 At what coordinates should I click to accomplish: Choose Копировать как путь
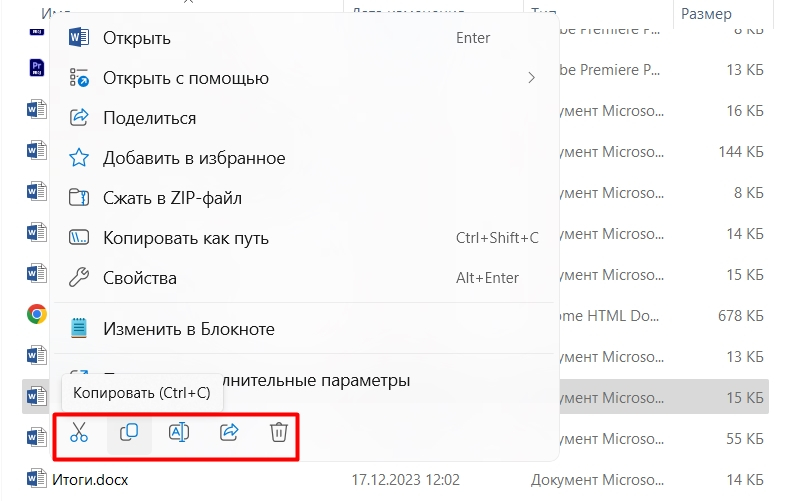[x=185, y=238]
